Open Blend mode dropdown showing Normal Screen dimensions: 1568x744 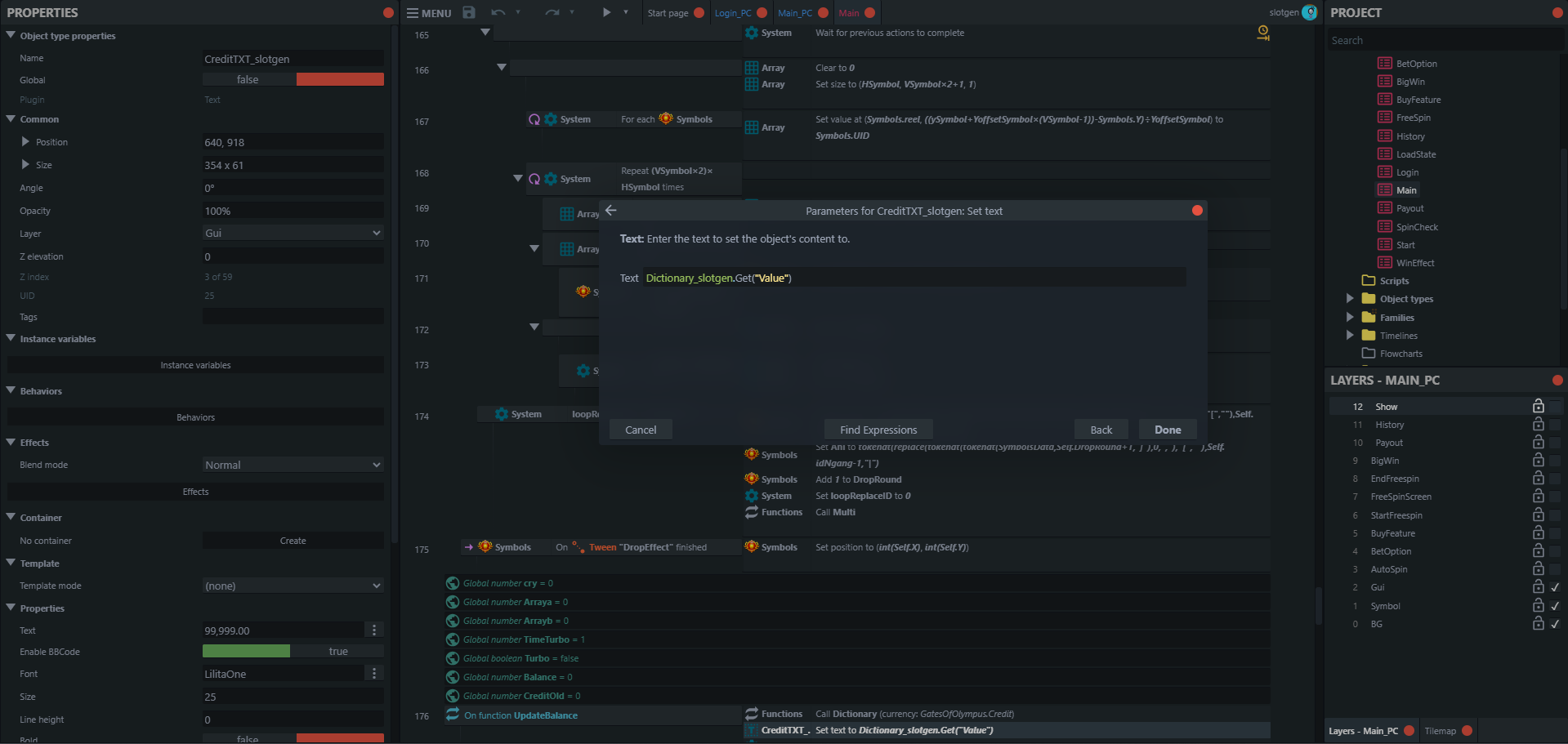pos(293,465)
